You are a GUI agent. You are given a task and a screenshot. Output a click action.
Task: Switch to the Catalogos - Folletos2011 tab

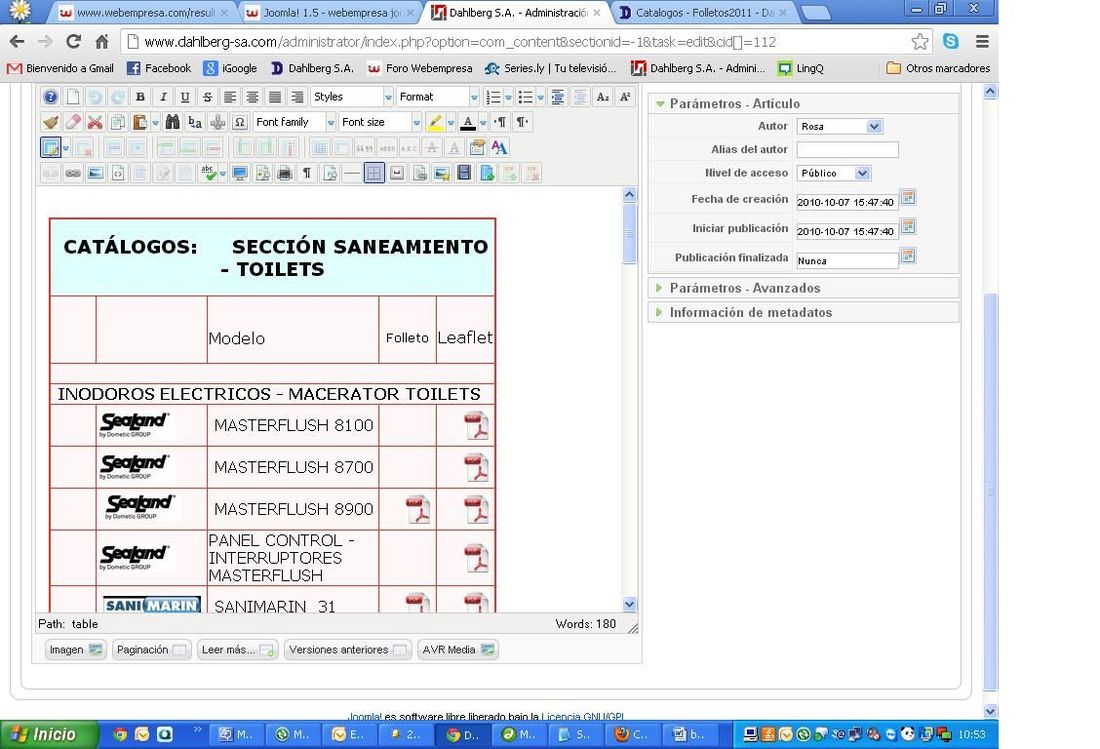[x=704, y=13]
